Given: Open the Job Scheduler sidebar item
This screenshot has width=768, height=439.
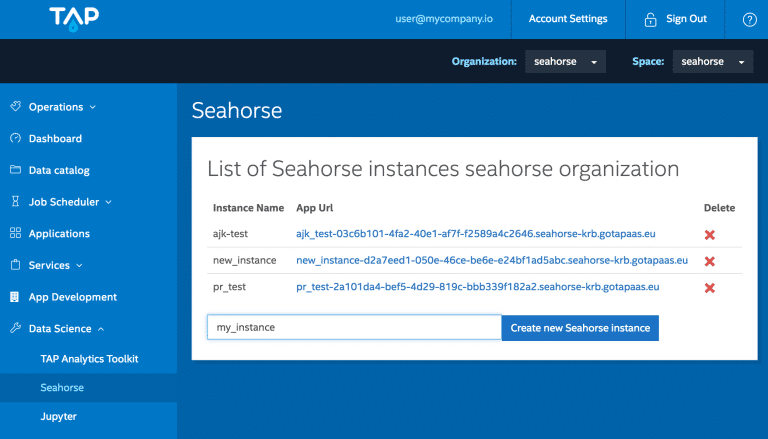Looking at the screenshot, I should pyautogui.click(x=64, y=202).
